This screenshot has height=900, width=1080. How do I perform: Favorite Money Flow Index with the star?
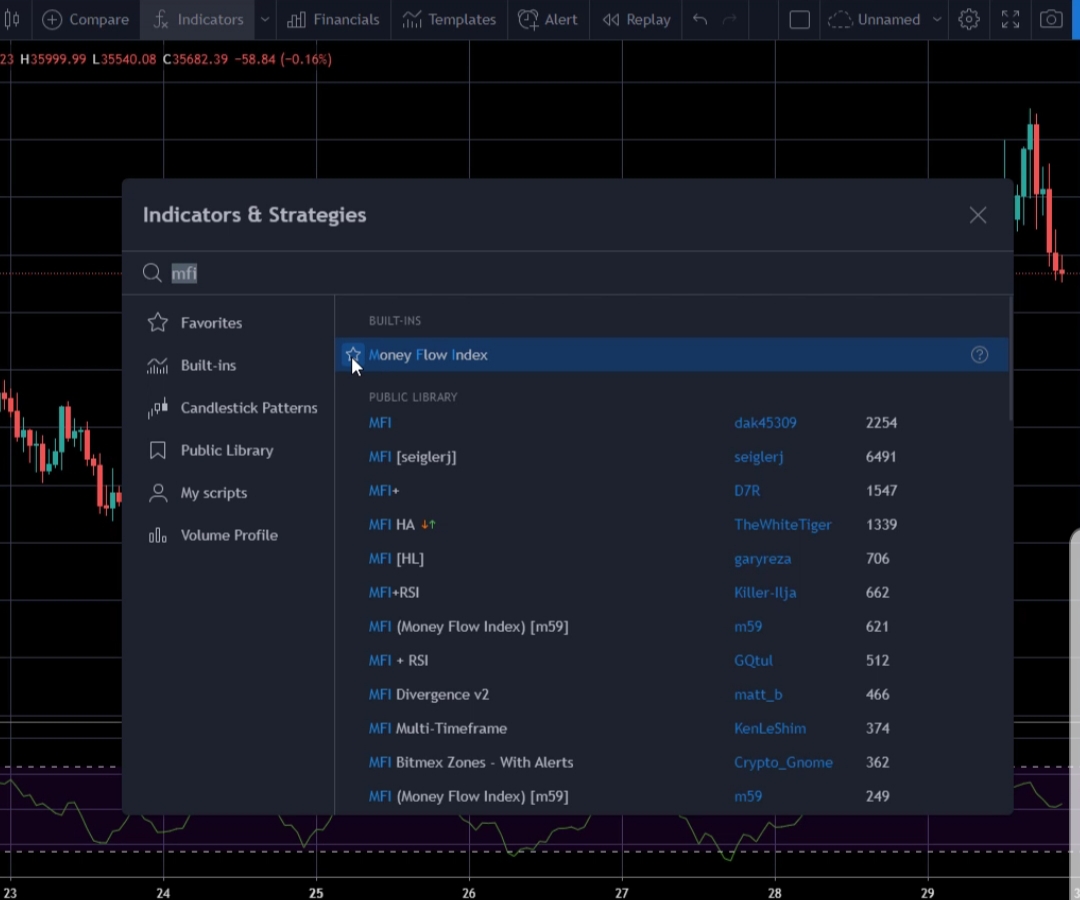[x=353, y=355]
